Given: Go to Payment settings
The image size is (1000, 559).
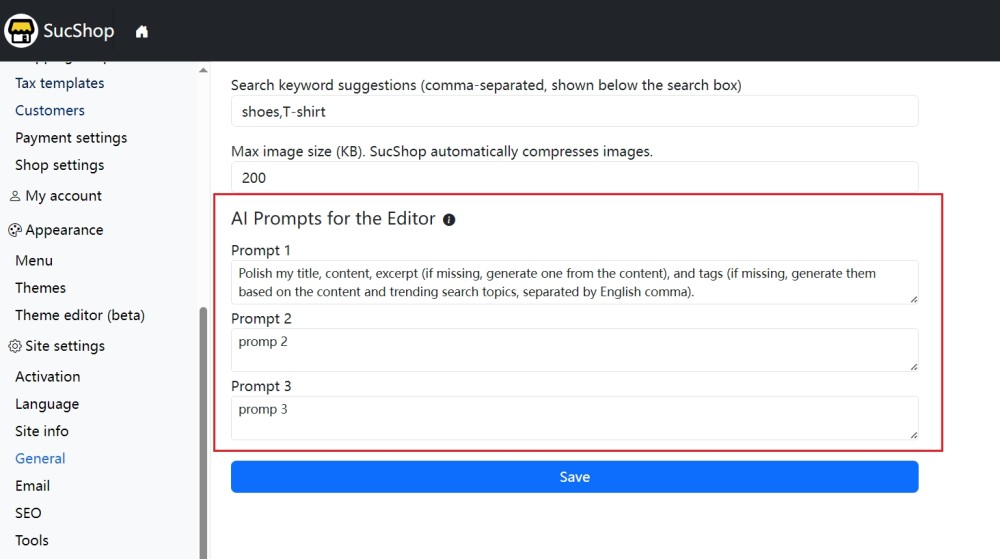Looking at the screenshot, I should coord(71,138).
